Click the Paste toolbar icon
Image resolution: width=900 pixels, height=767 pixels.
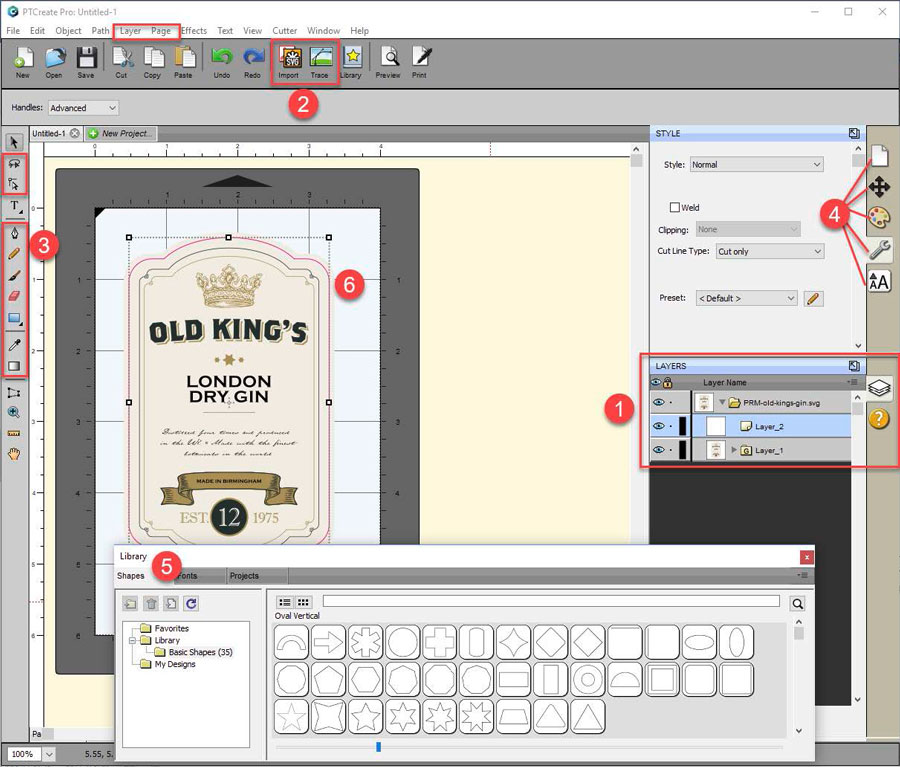(184, 62)
